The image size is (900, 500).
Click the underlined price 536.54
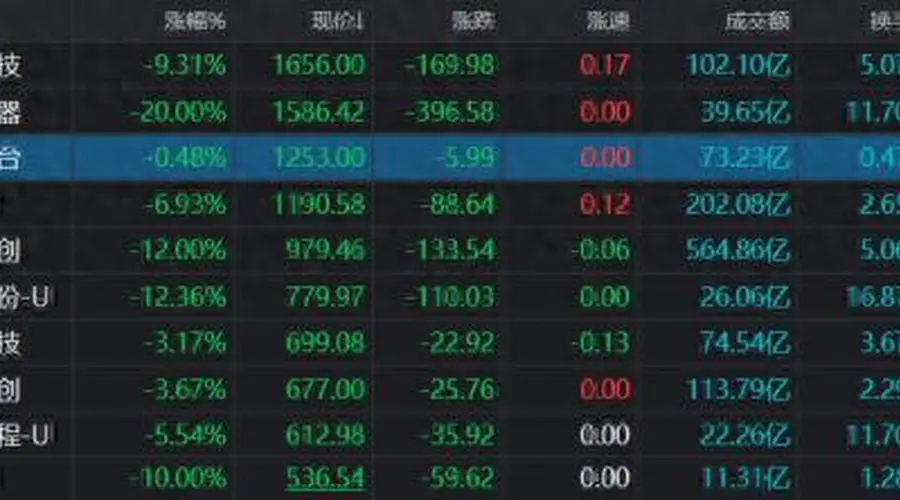tap(325, 478)
